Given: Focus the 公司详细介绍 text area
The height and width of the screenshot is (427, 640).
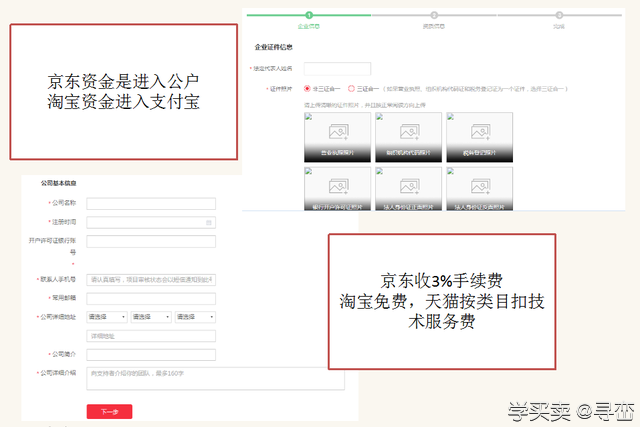Looking at the screenshot, I should coord(216,378).
